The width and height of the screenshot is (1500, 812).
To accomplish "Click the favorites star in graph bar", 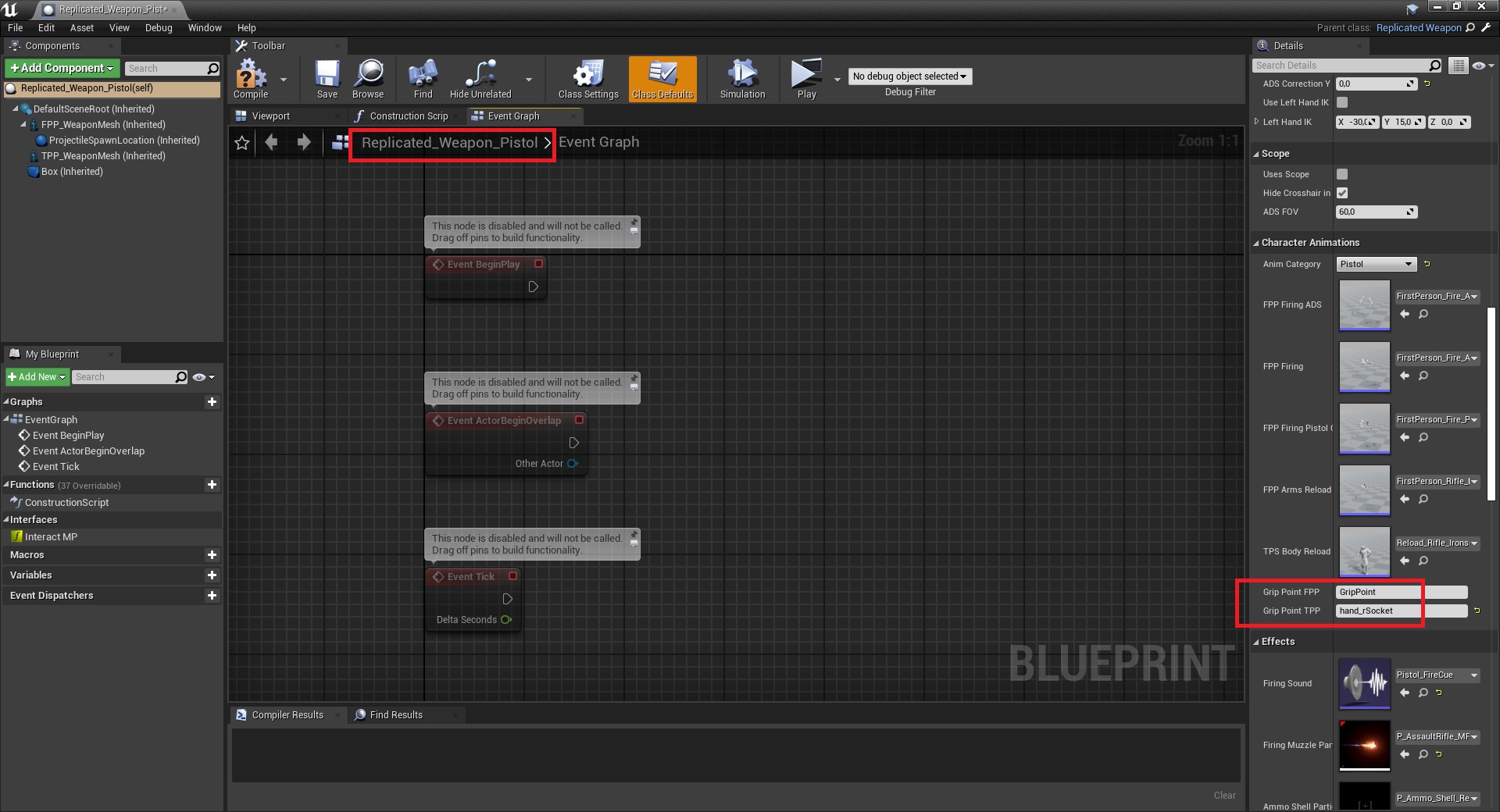I will pos(242,143).
